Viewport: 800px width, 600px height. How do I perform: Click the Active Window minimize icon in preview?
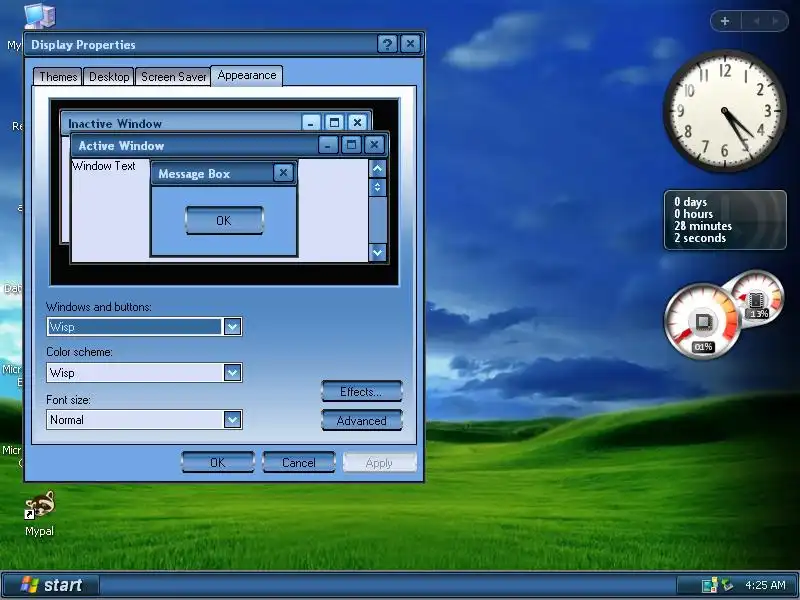tap(328, 145)
